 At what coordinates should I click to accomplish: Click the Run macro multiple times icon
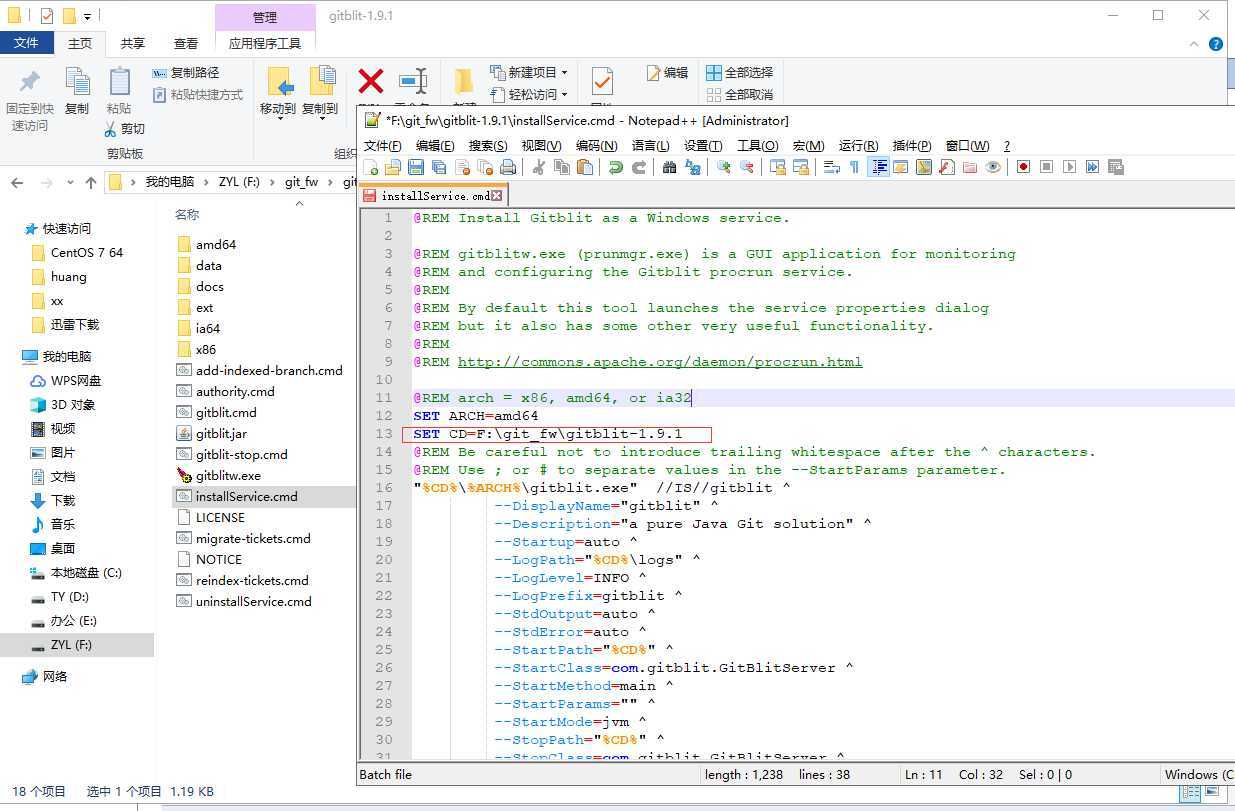tap(1092, 167)
